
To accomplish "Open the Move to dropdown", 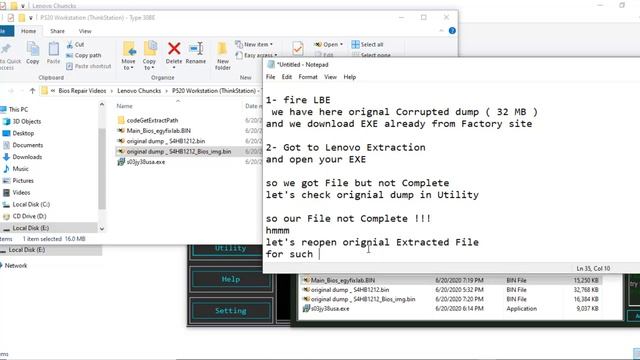I will (129, 56).
